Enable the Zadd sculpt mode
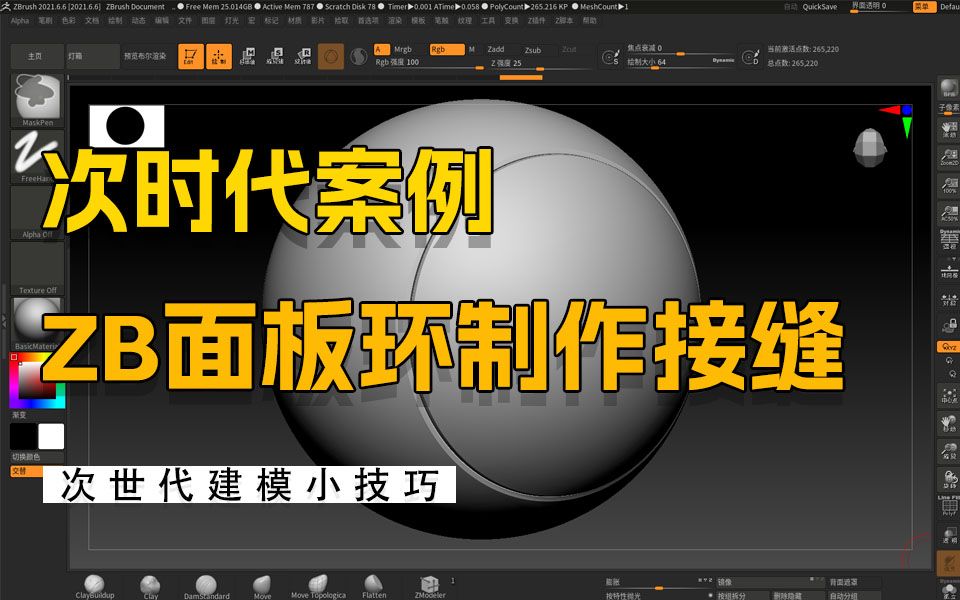 click(496, 49)
